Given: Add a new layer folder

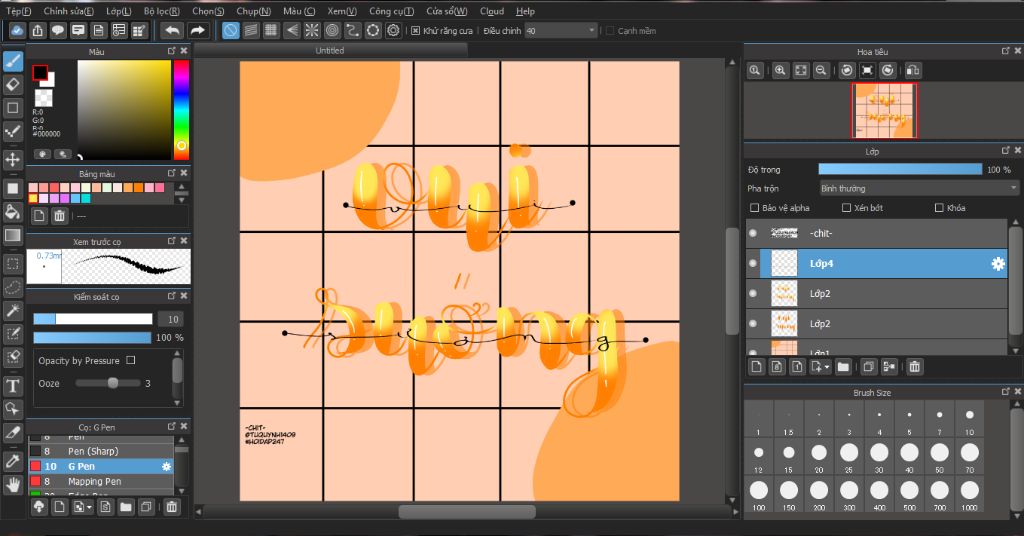Looking at the screenshot, I should click(843, 367).
